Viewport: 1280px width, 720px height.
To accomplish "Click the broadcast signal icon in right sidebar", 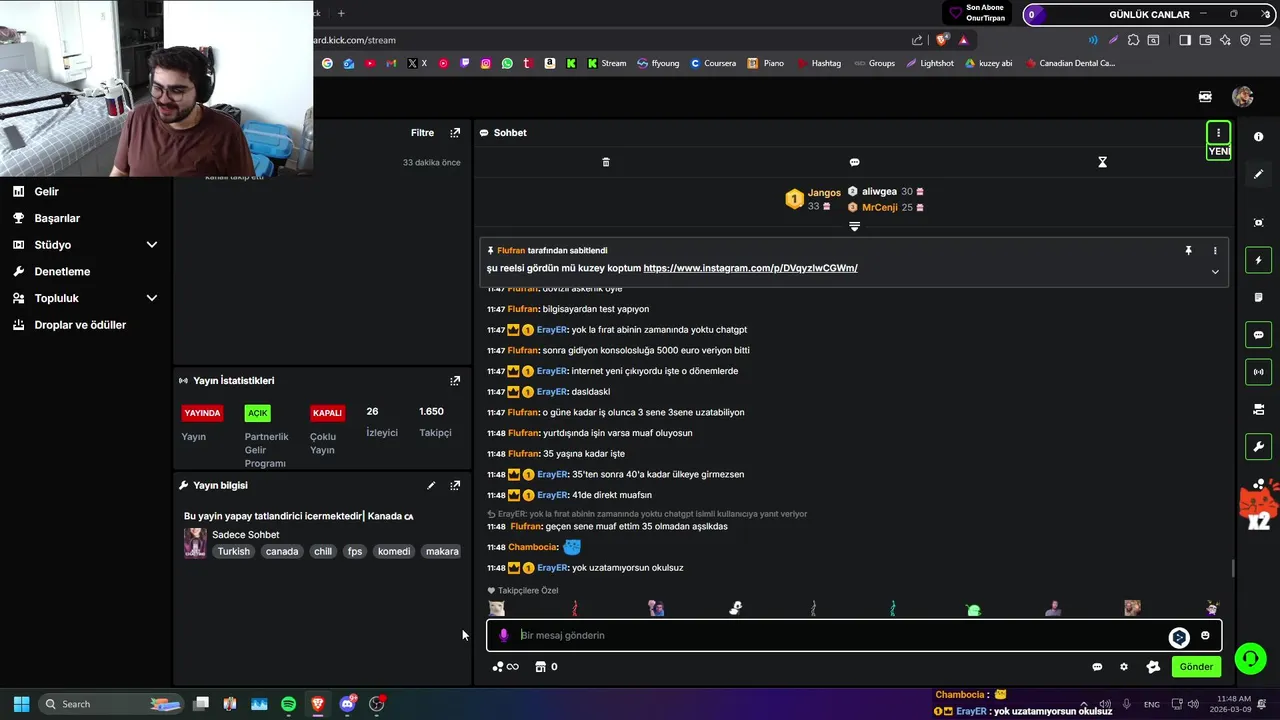I will coord(1259,372).
